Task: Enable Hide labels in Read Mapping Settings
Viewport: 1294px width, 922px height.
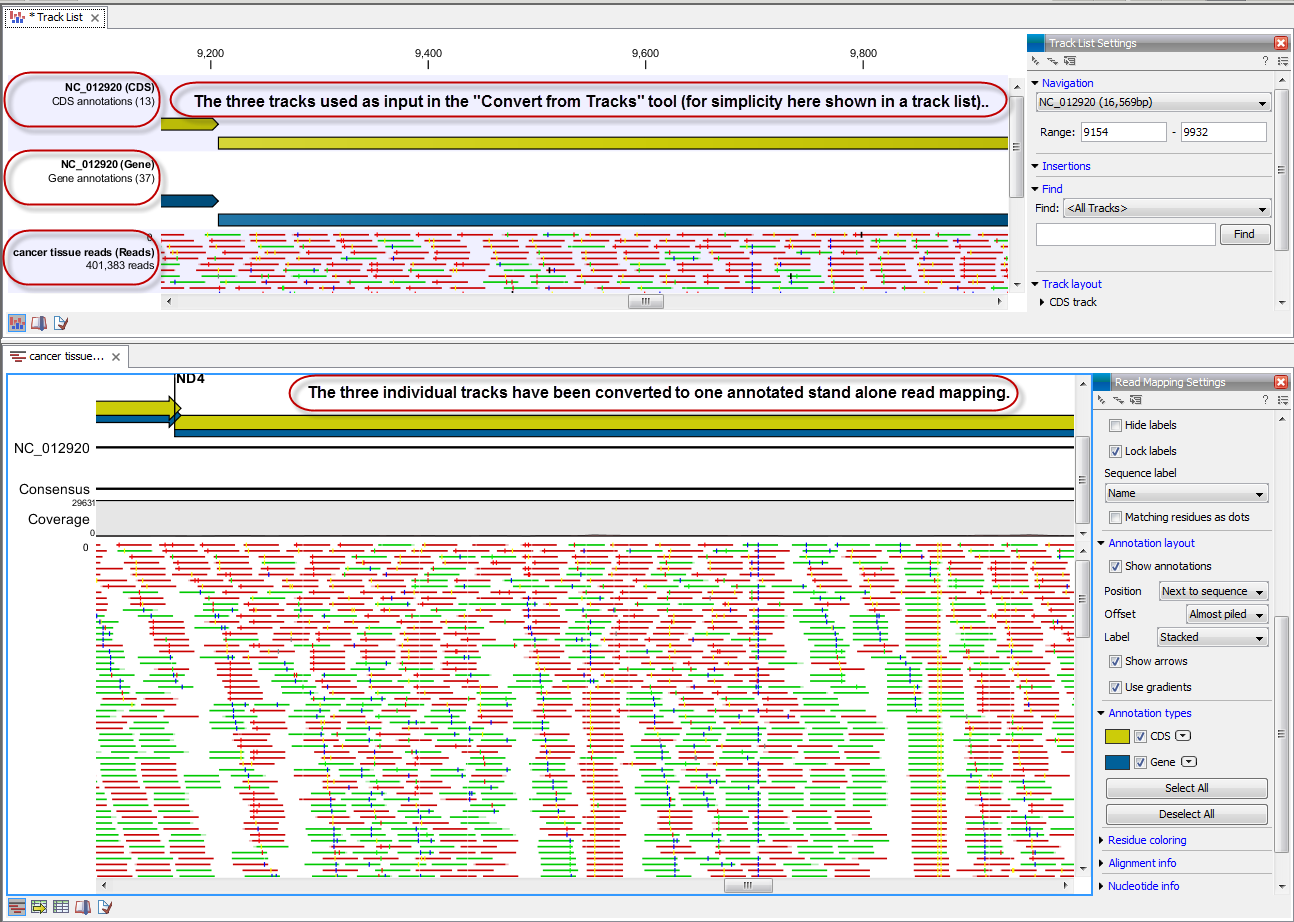Action: (x=1115, y=425)
